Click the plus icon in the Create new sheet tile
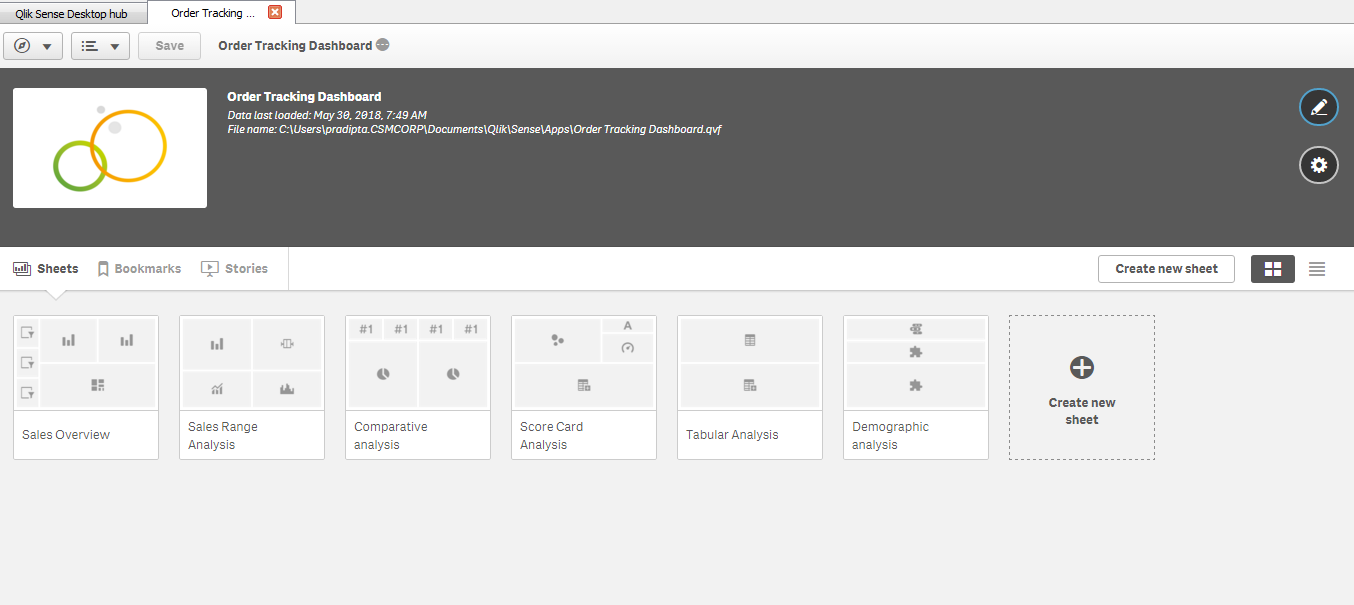This screenshot has width=1354, height=605. tap(1081, 367)
